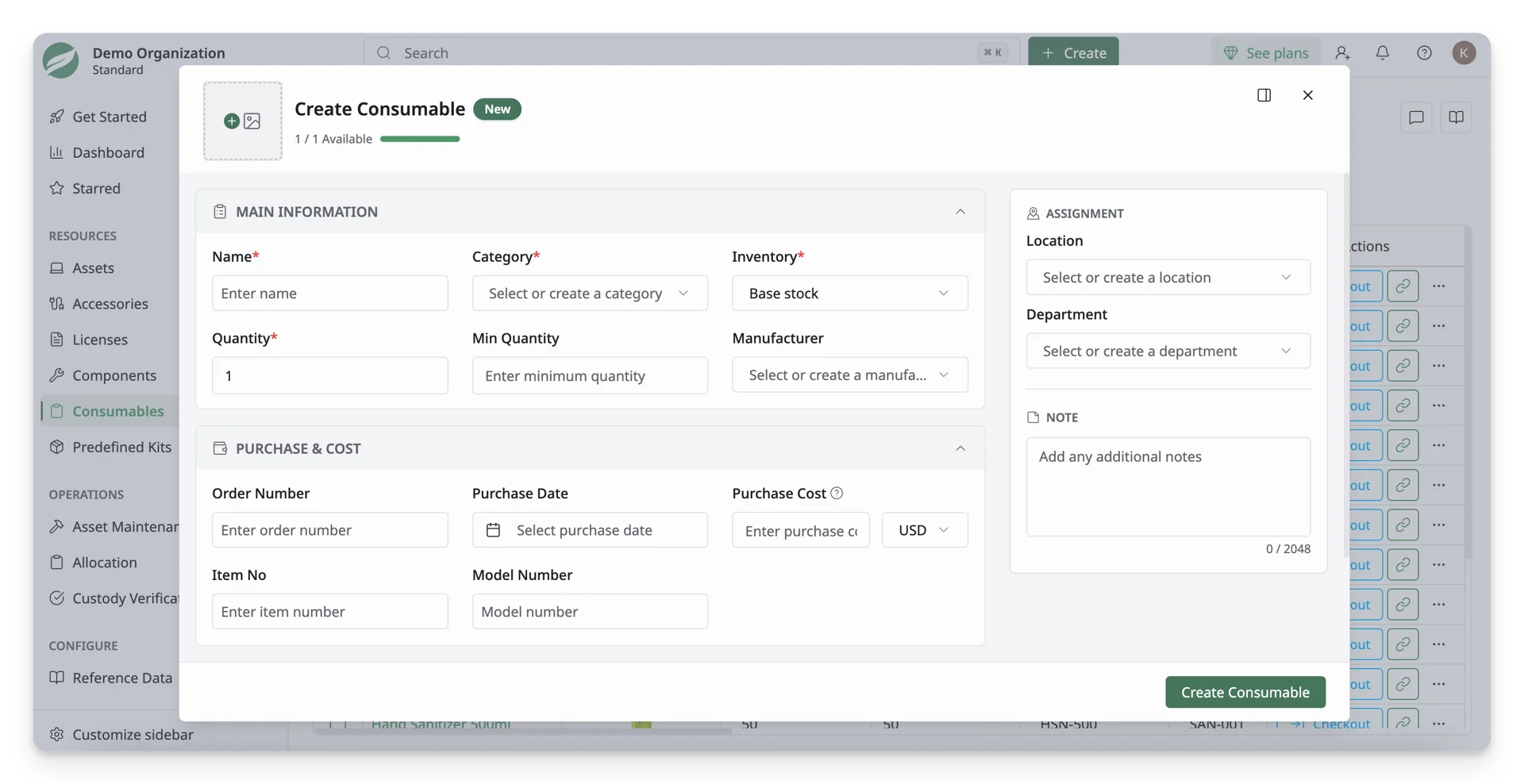Click the Purchase Cost input
The height and width of the screenshot is (784, 1524).
pos(800,530)
